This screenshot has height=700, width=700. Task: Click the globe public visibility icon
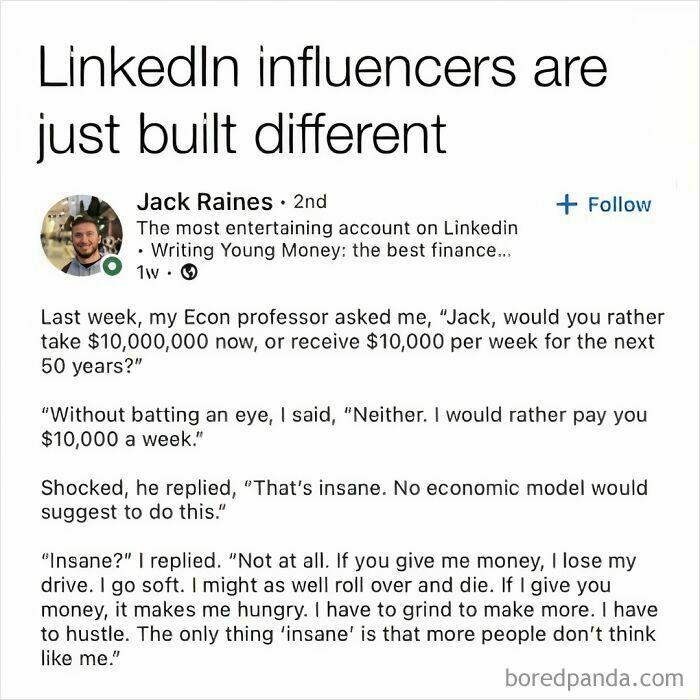[x=187, y=273]
